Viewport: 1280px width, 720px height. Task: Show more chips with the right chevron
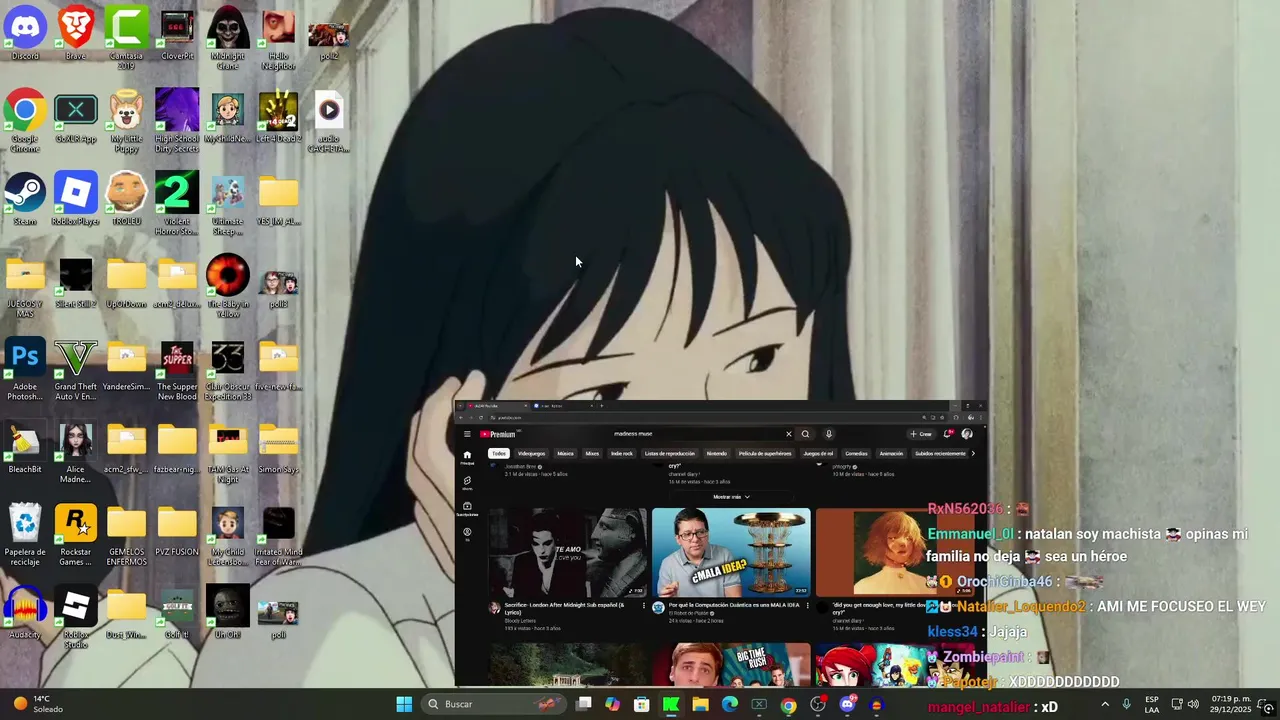click(973, 453)
